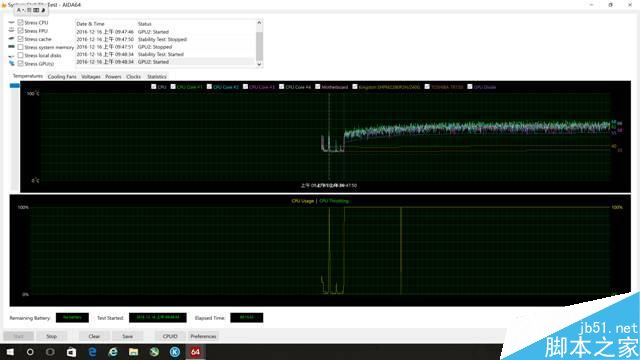This screenshot has width=640, height=360.
Task: Open the green S app in taskbar
Action: coord(154,352)
